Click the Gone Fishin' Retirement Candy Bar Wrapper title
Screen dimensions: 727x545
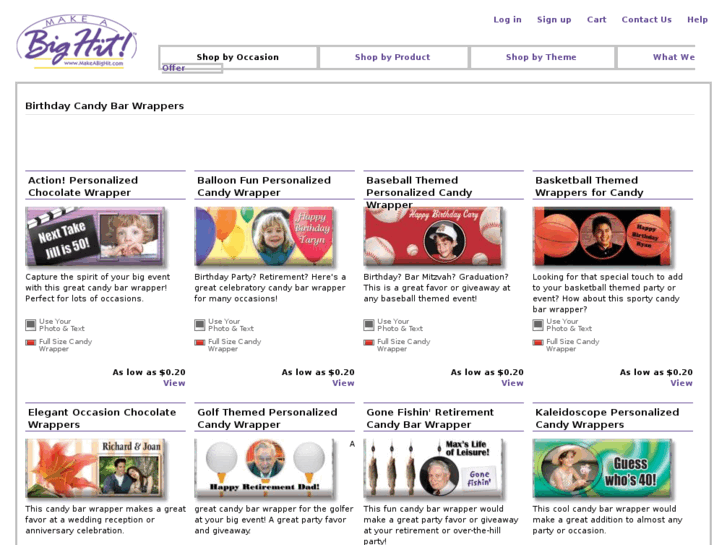430,418
